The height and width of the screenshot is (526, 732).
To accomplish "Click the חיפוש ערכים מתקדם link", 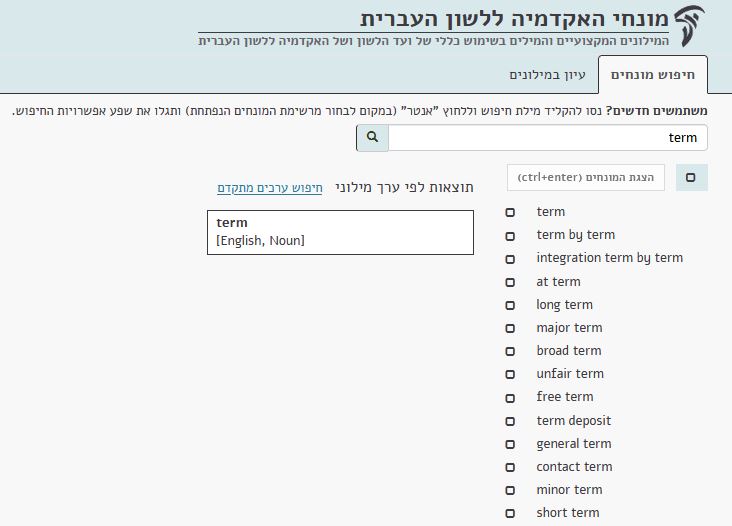I will (269, 188).
